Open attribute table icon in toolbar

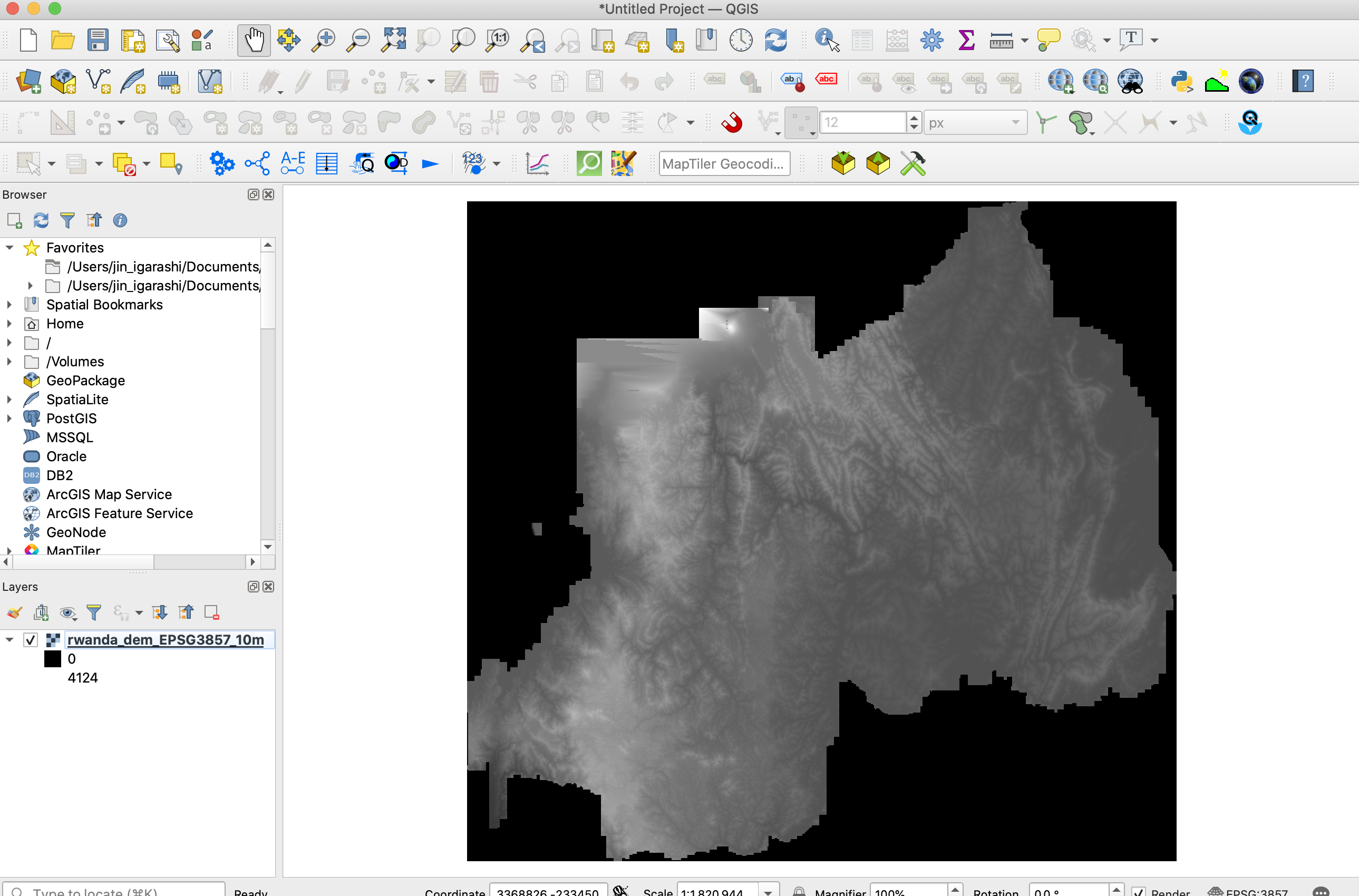(862, 40)
